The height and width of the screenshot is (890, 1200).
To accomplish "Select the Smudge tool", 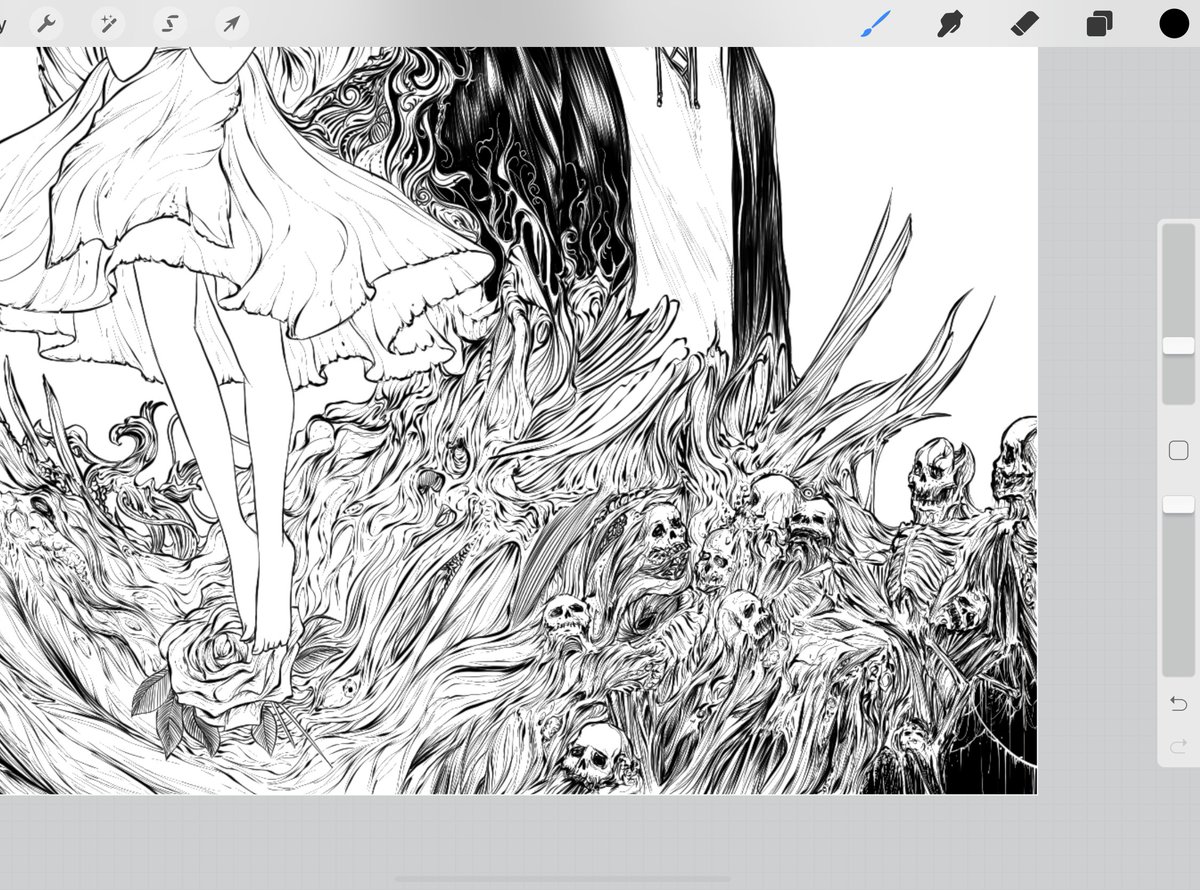I will point(950,23).
